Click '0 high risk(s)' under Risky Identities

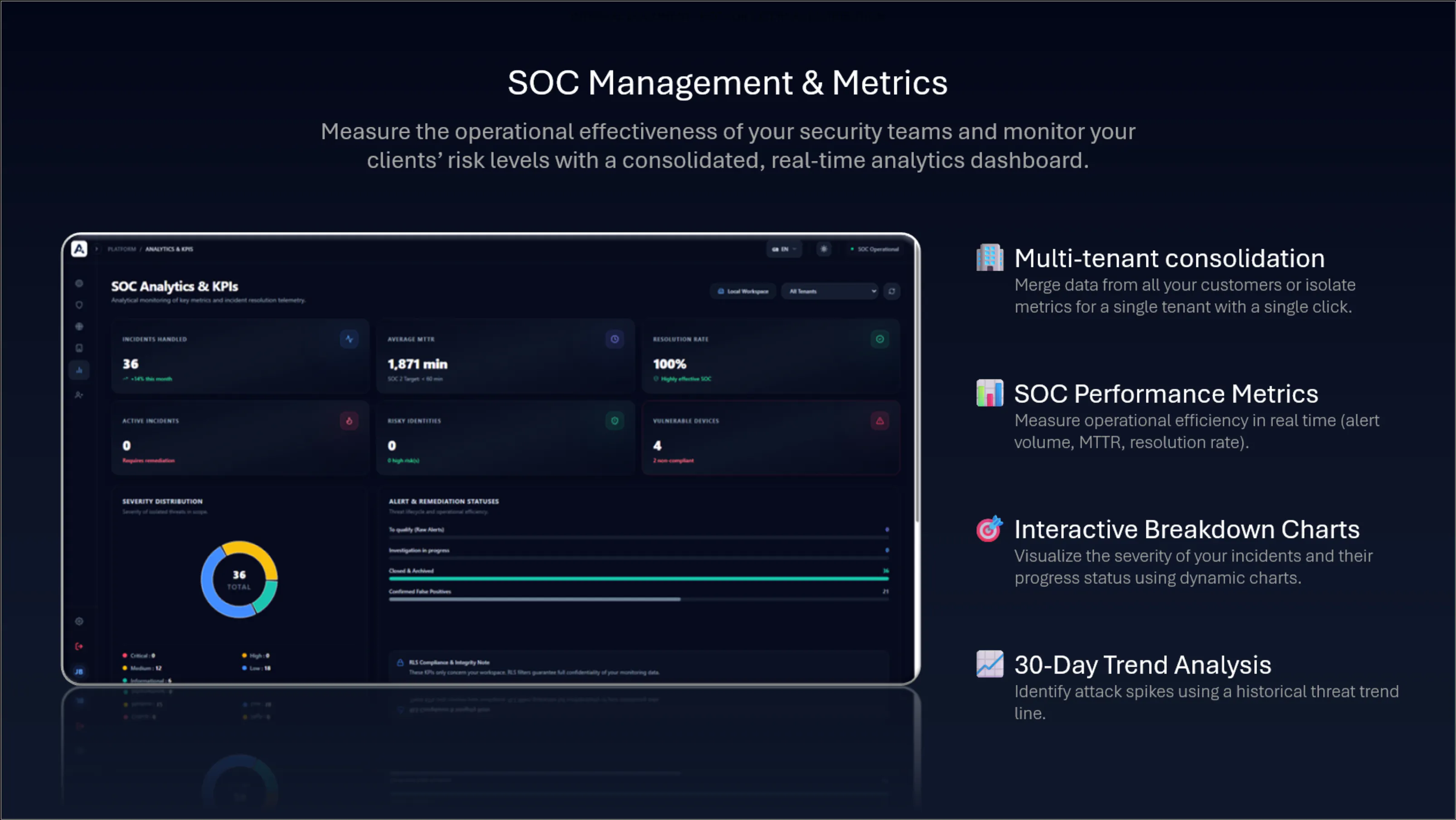(x=403, y=461)
